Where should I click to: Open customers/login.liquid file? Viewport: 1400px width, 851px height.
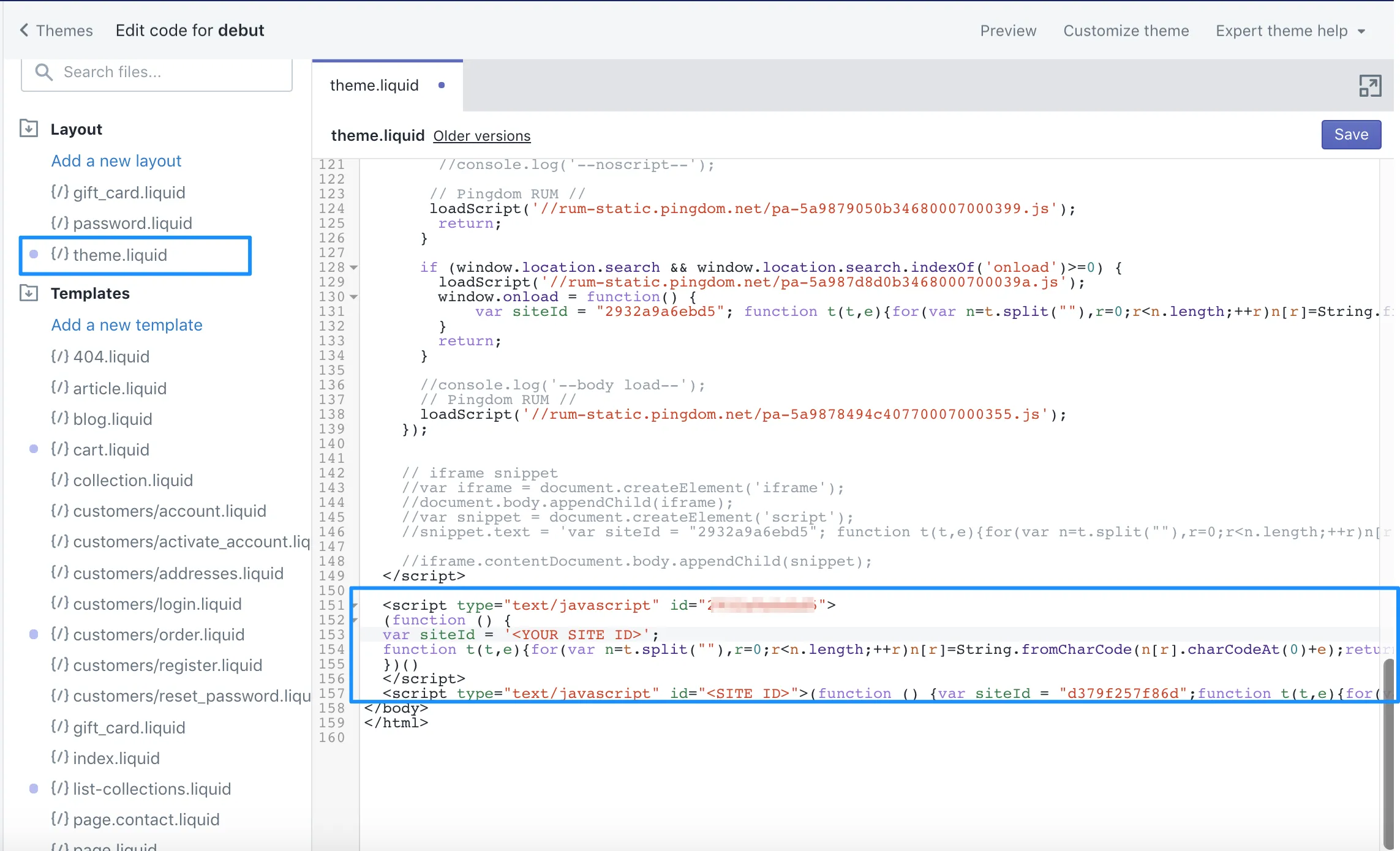157,604
